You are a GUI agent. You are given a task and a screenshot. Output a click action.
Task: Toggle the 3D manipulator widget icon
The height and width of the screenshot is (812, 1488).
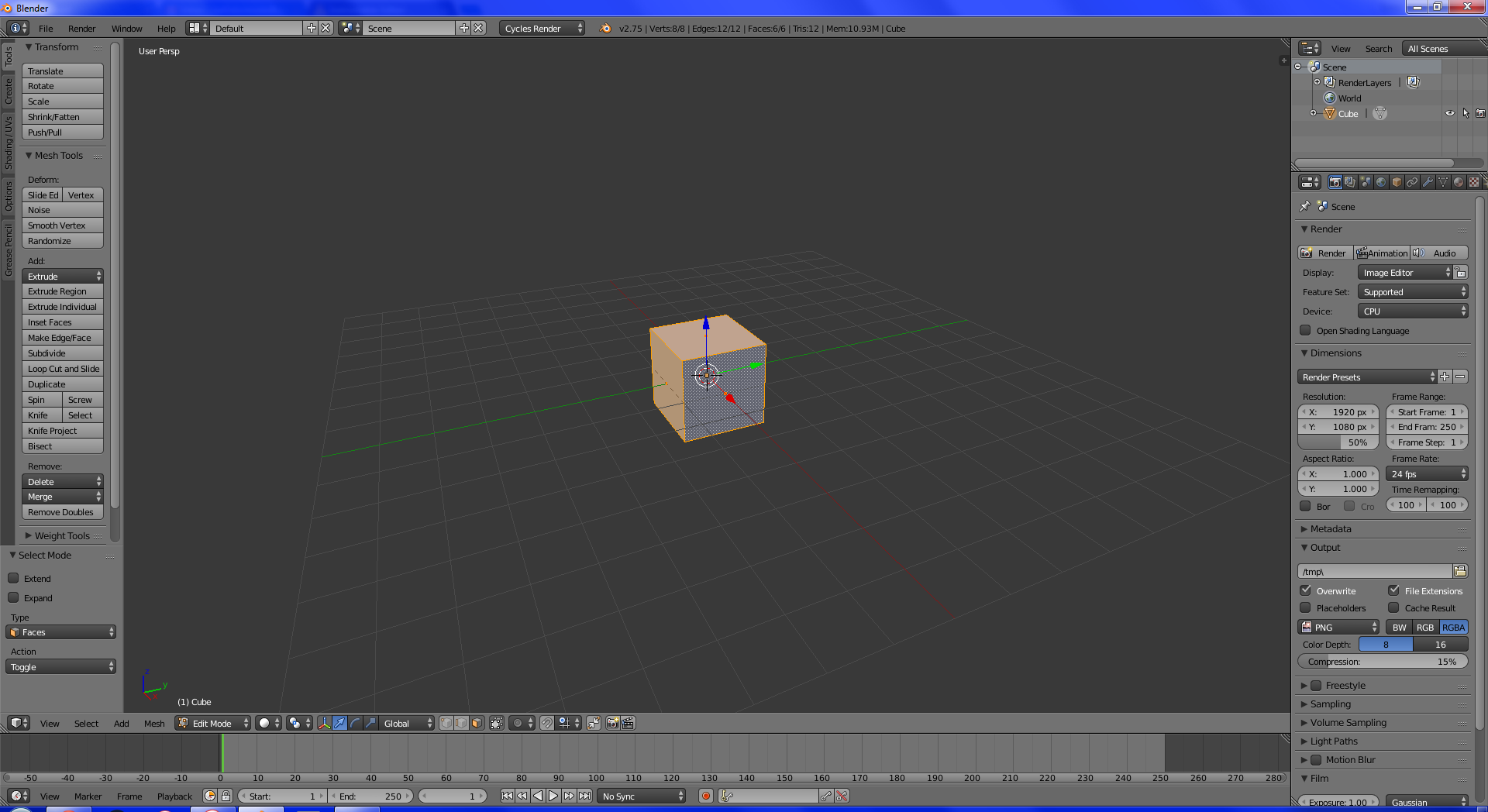point(324,723)
